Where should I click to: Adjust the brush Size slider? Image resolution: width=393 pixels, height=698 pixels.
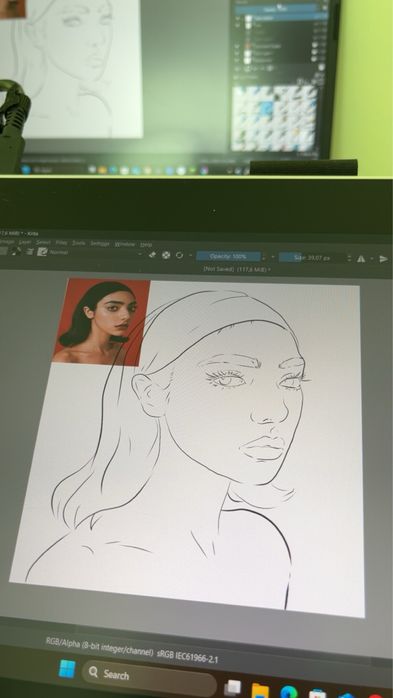pyautogui.click(x=312, y=258)
